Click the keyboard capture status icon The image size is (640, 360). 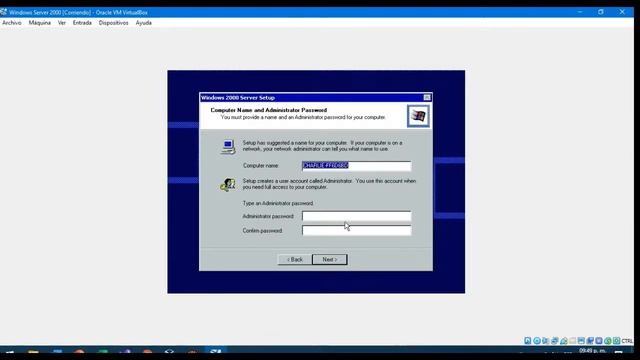[616, 340]
